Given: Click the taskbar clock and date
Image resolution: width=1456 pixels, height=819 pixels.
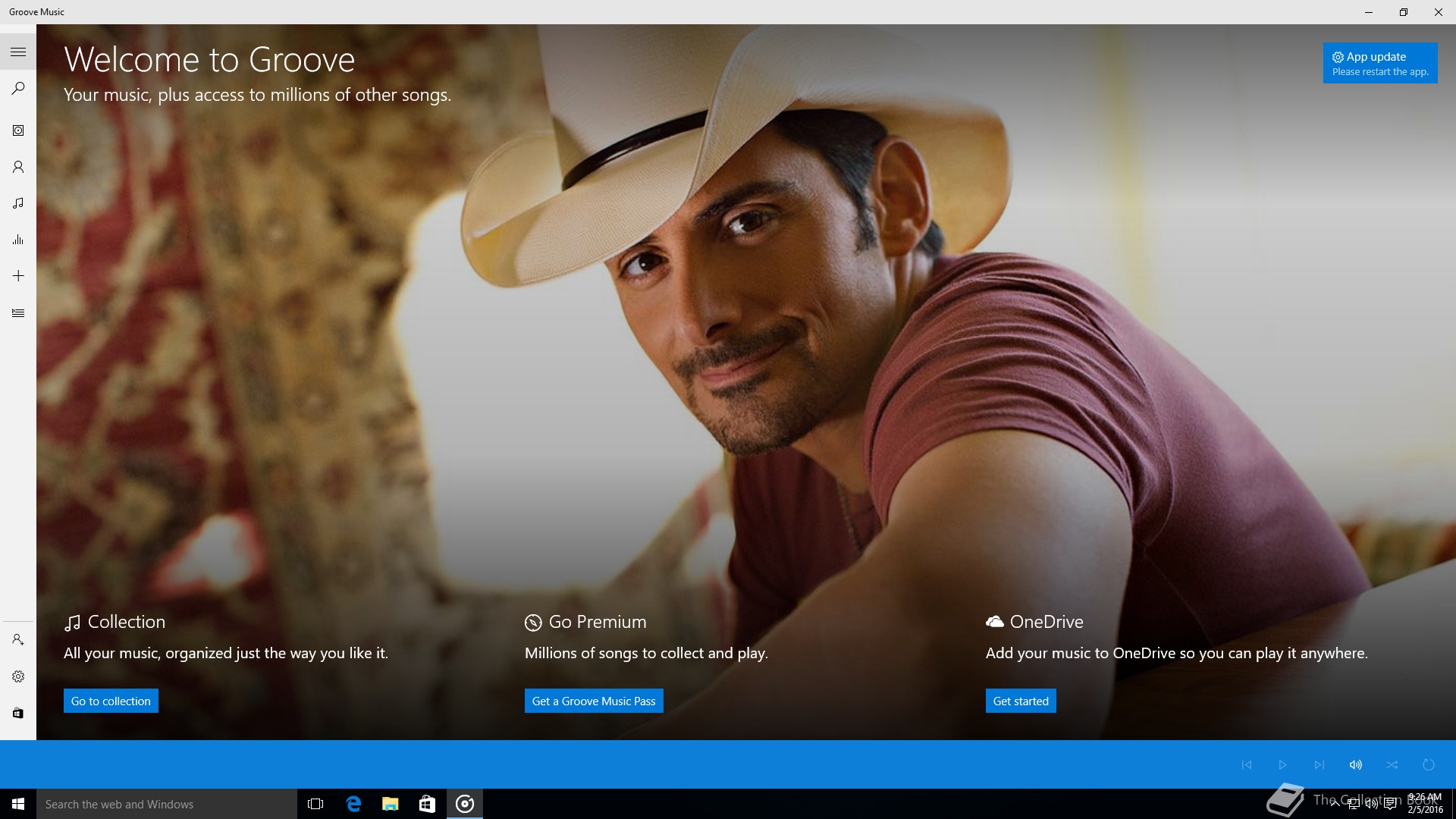Looking at the screenshot, I should (x=1425, y=804).
